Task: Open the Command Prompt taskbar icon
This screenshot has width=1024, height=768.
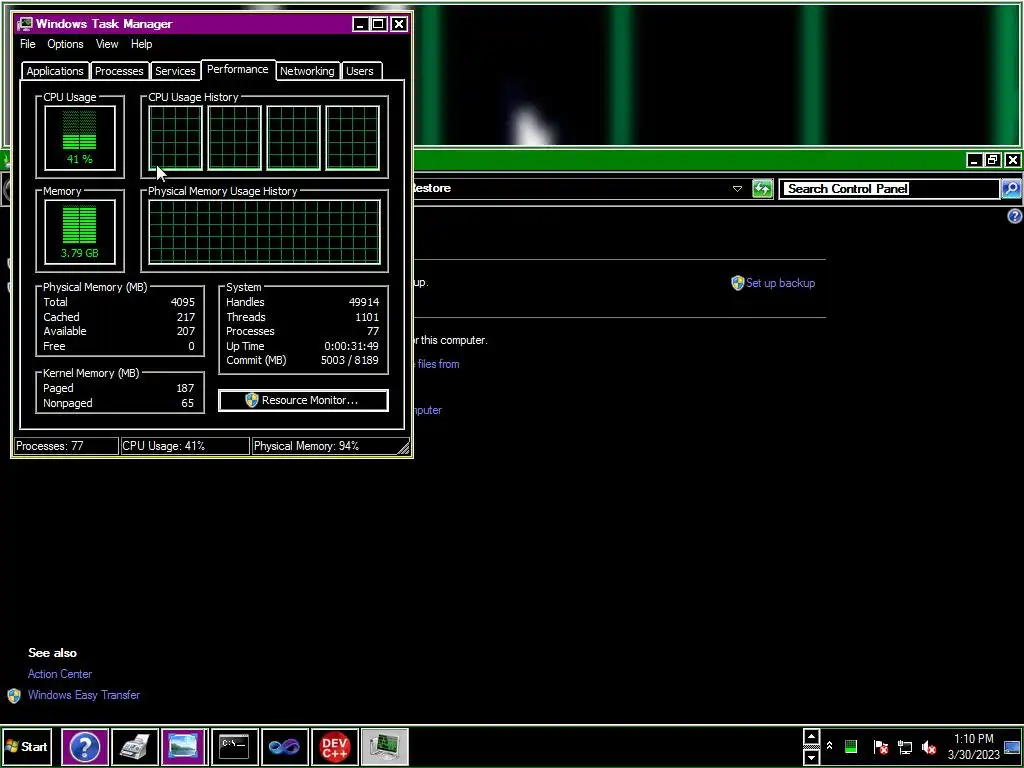Action: tap(234, 746)
